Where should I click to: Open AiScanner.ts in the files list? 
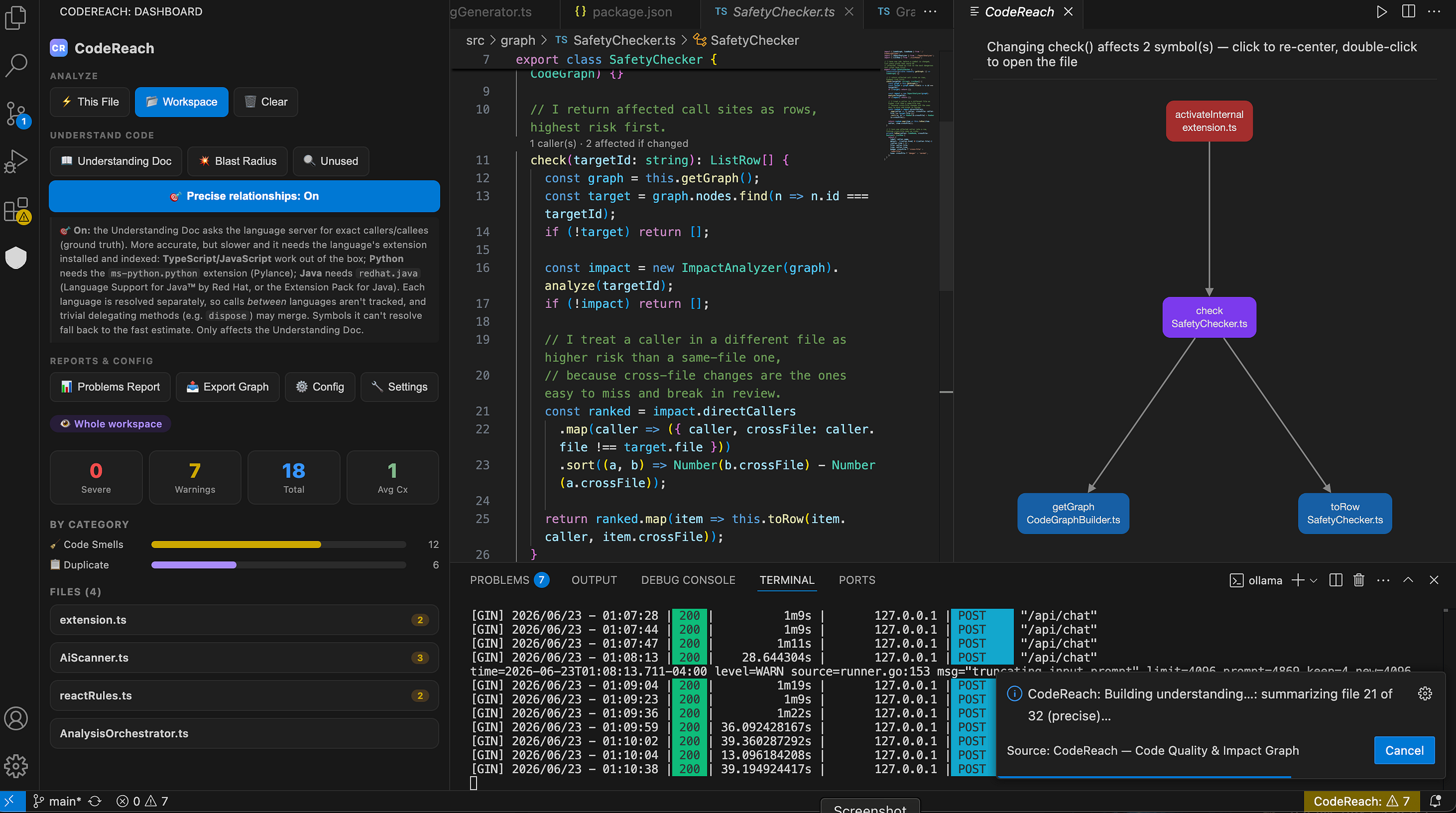244,658
